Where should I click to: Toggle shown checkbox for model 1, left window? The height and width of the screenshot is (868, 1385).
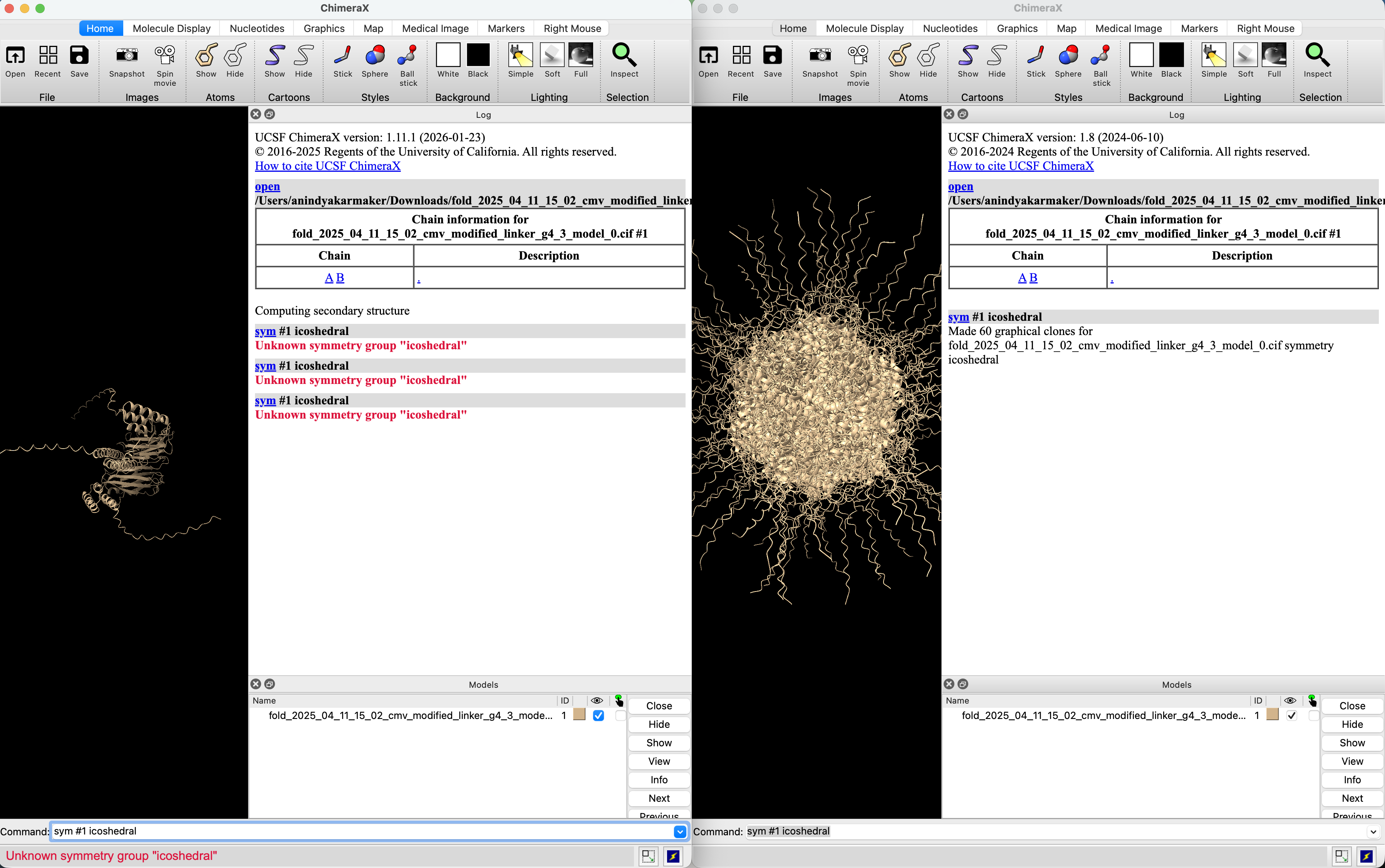click(x=598, y=715)
